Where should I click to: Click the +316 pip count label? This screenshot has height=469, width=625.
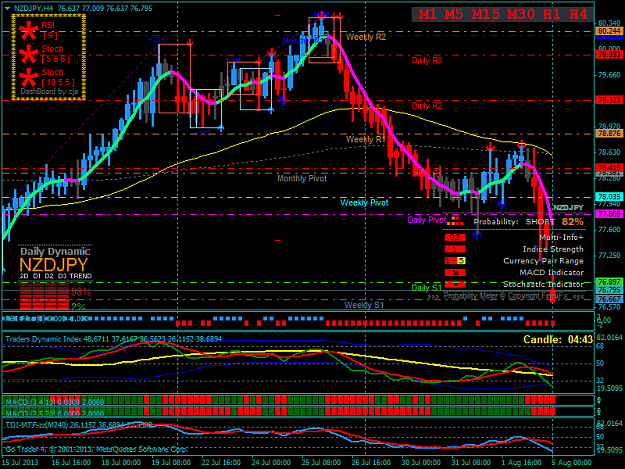click(x=234, y=60)
